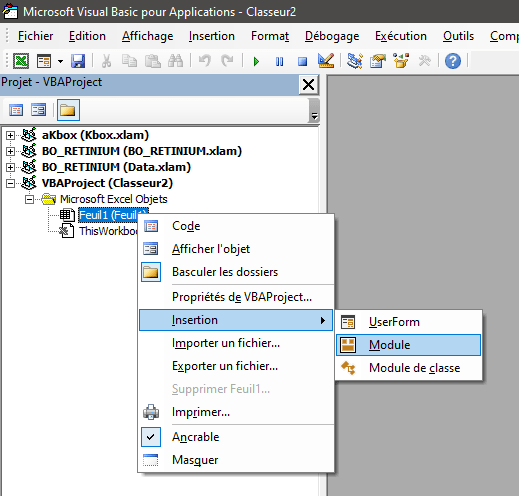Choose Basculer les dossiers in context menu
519x496 pixels.
tap(236, 272)
